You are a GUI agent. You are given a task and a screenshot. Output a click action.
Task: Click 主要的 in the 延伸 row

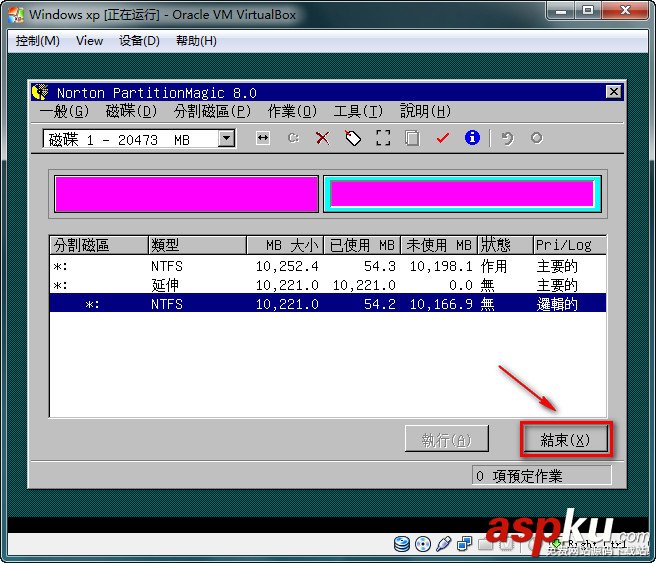557,285
